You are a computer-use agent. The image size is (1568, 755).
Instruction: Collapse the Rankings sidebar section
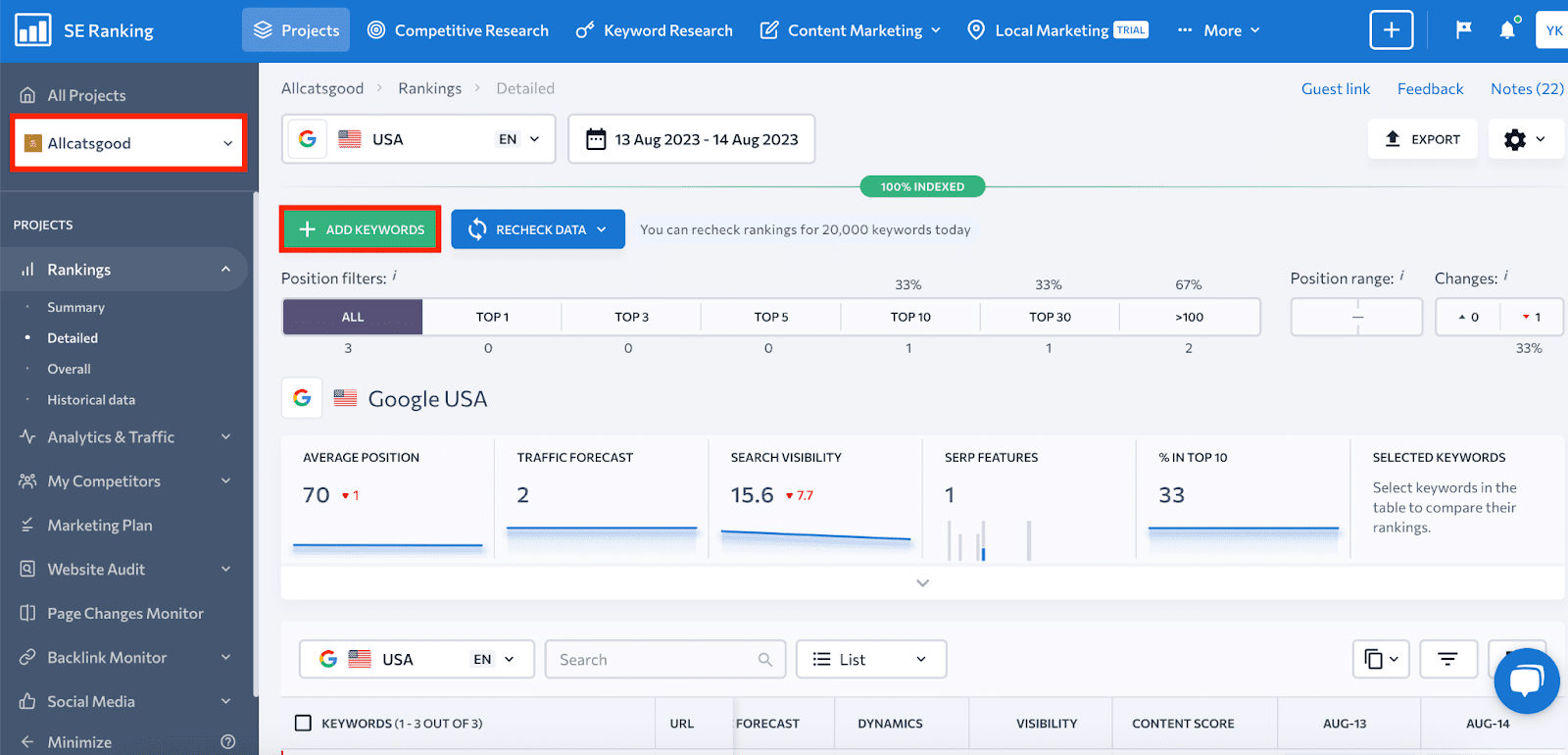(226, 269)
